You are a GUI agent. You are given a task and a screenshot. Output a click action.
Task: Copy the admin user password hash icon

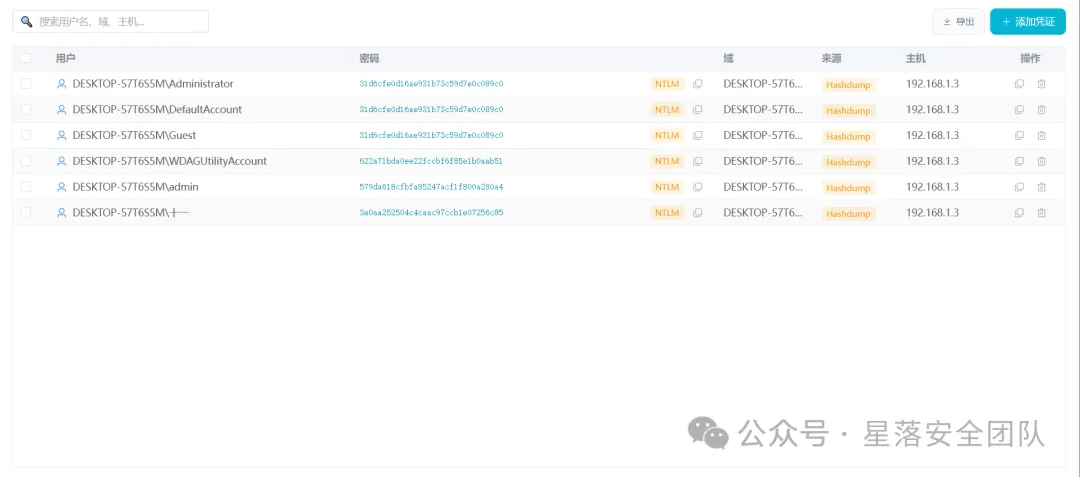697,187
